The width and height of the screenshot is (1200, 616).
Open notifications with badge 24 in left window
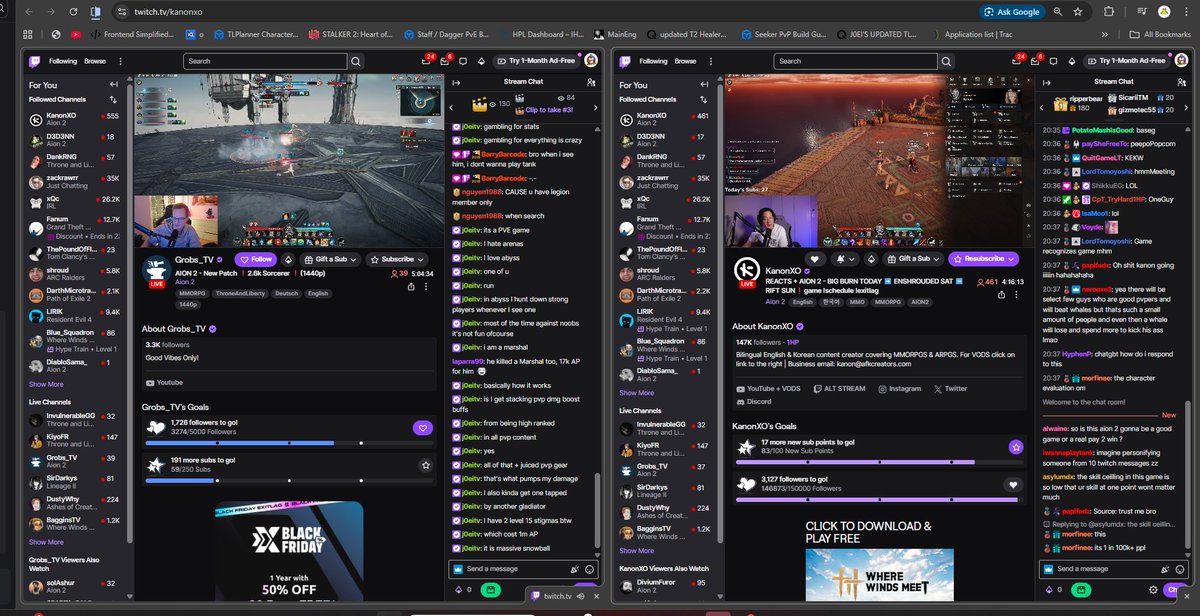coord(427,61)
